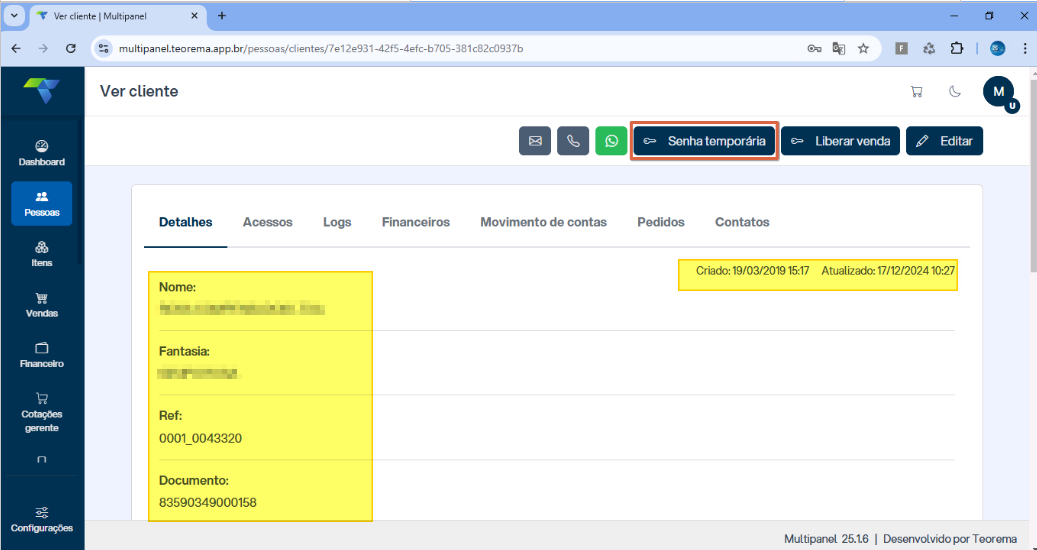Image resolution: width=1037 pixels, height=550 pixels.
Task: Open the Extensions puzzle icon
Action: (x=956, y=48)
